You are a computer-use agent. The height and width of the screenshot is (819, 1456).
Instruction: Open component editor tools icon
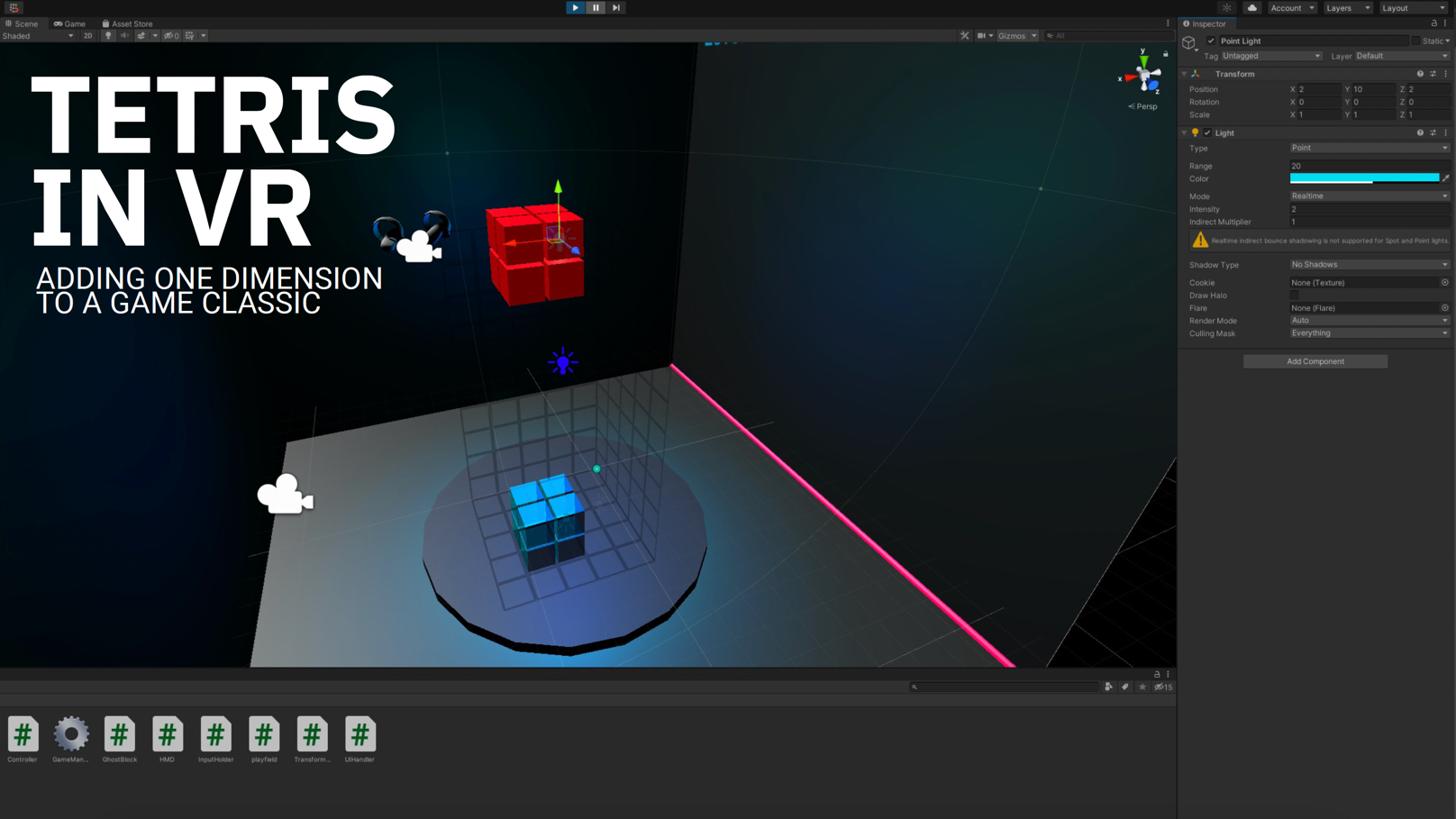coord(965,36)
